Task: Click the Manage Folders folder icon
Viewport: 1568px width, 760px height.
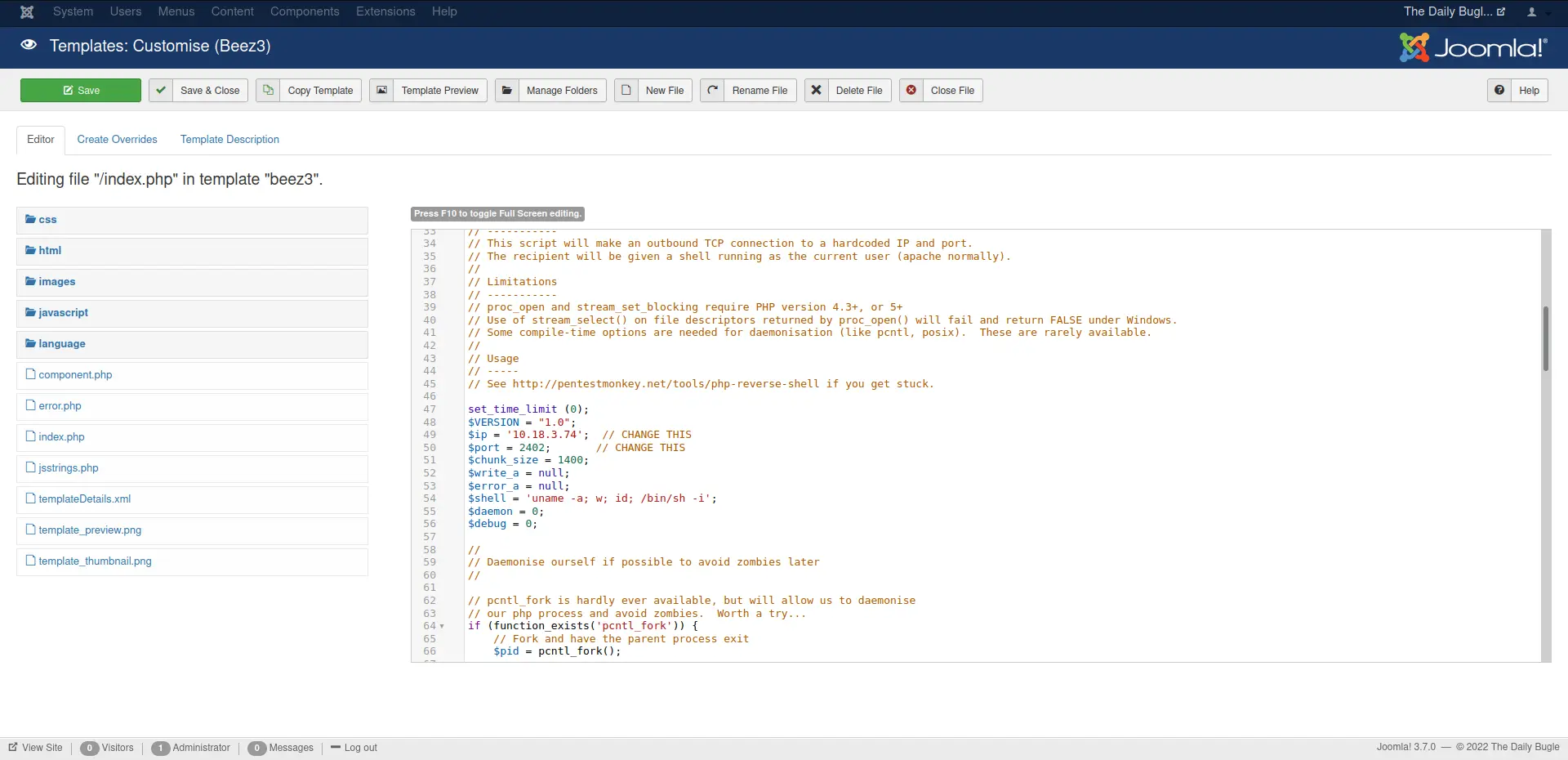Action: coord(506,90)
